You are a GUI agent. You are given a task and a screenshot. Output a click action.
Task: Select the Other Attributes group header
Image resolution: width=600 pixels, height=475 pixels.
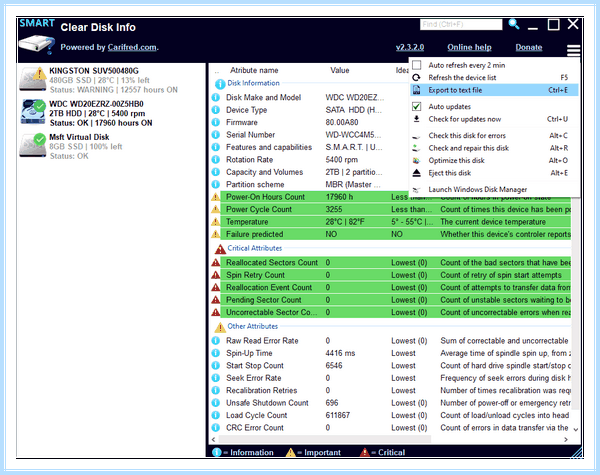pyautogui.click(x=253, y=326)
